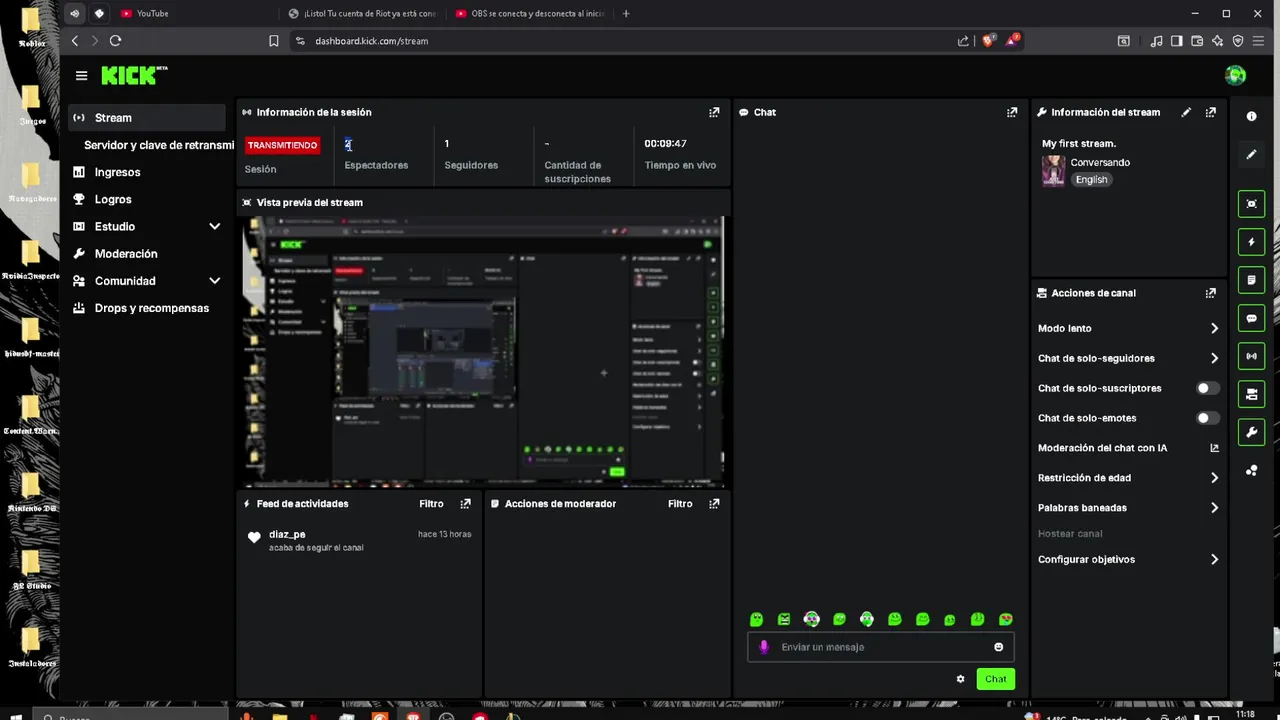Insert the heart-eyes green emote
1280x720 pixels.
(1005, 620)
